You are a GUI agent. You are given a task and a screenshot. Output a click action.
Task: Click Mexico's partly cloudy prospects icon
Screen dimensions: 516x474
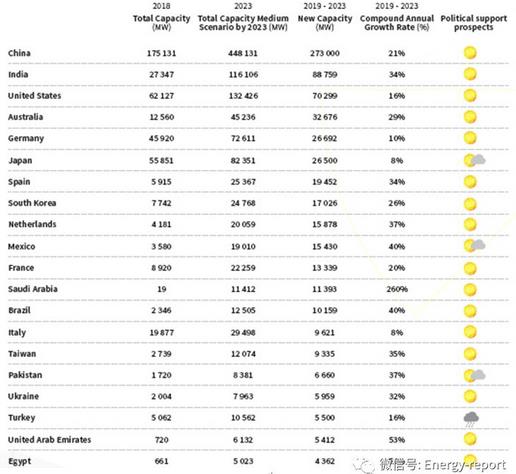coord(474,246)
